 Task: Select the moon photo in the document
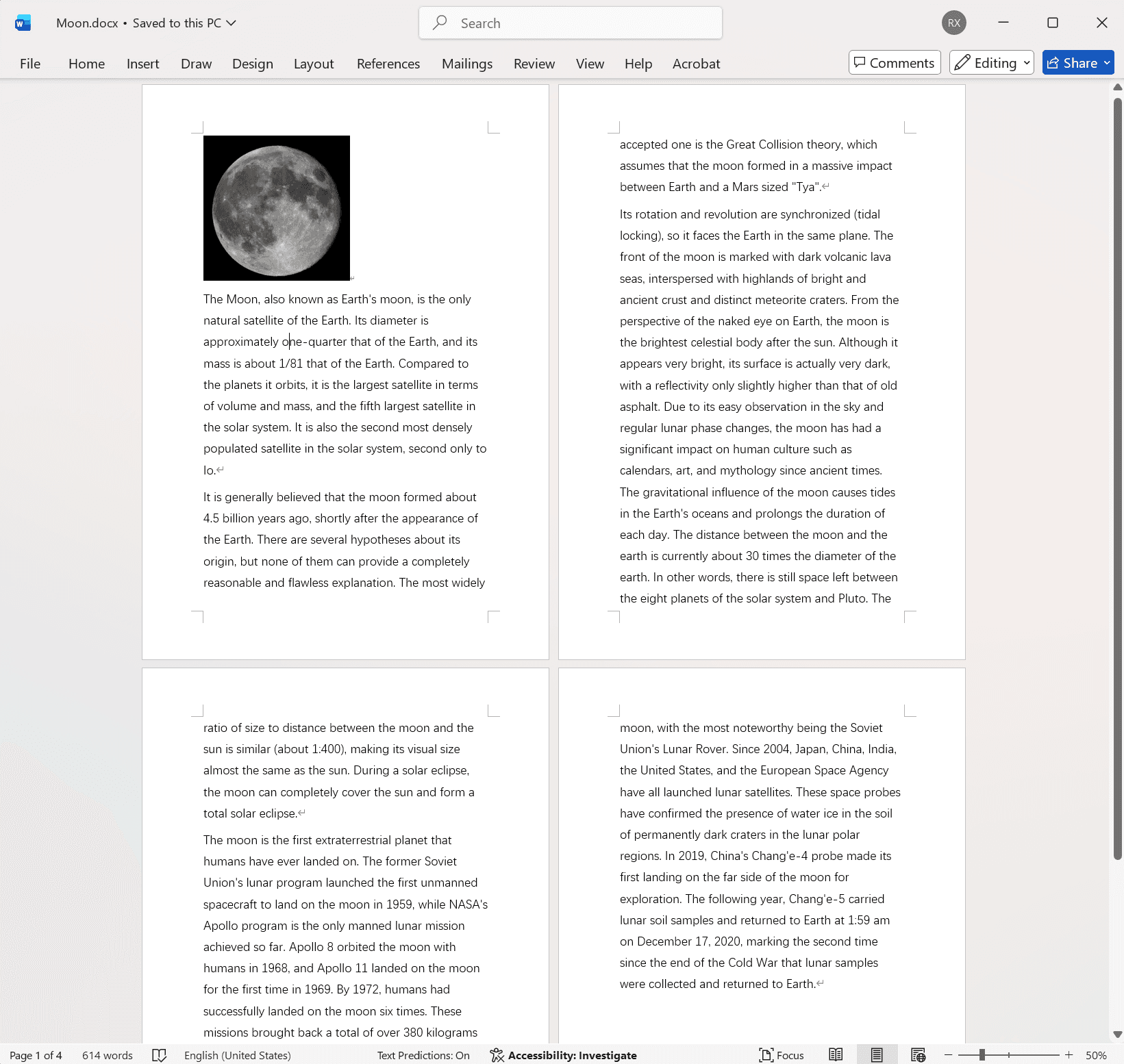point(277,208)
